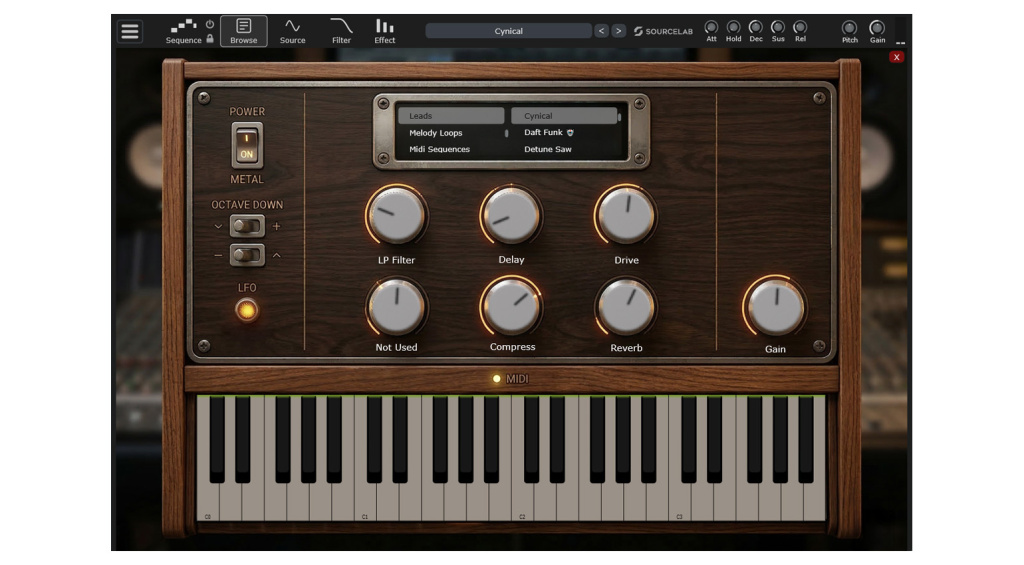This screenshot has height=565, width=1024.
Task: Select the Leads category
Action: point(451,116)
